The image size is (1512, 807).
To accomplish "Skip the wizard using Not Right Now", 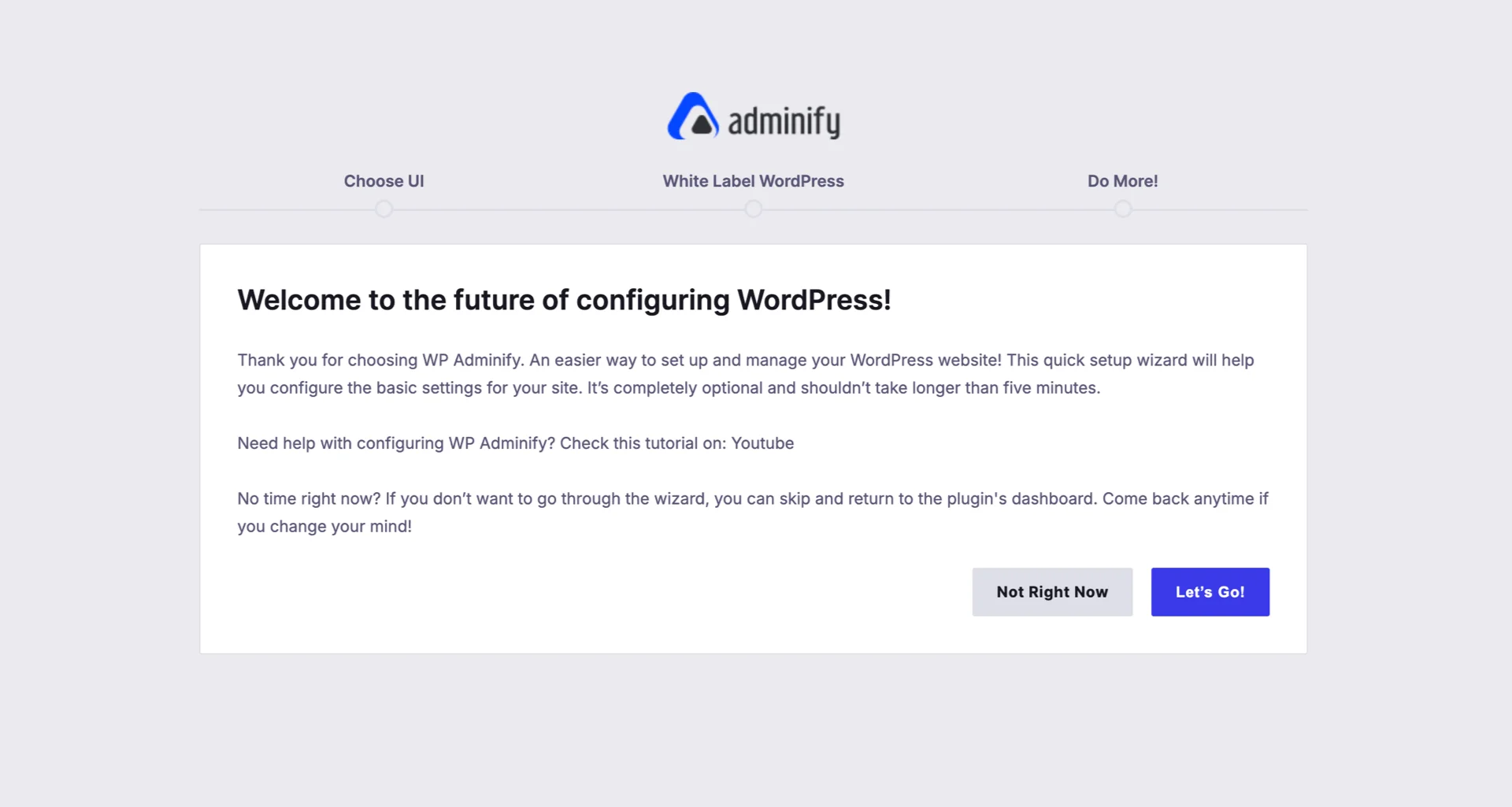I will click(x=1052, y=591).
